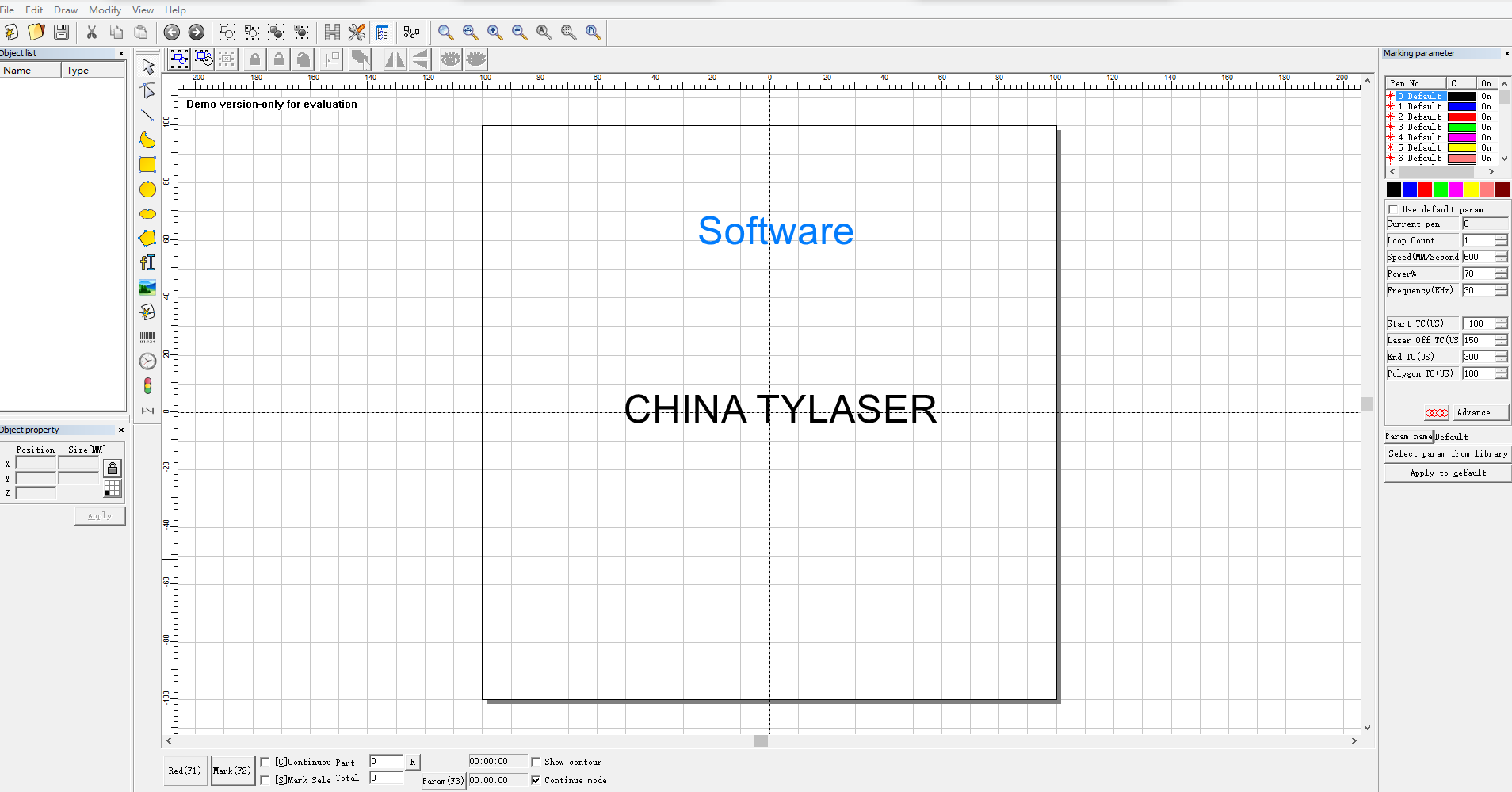Click the Frequency(KHz) spinner
1512x792 pixels.
coord(1501,290)
